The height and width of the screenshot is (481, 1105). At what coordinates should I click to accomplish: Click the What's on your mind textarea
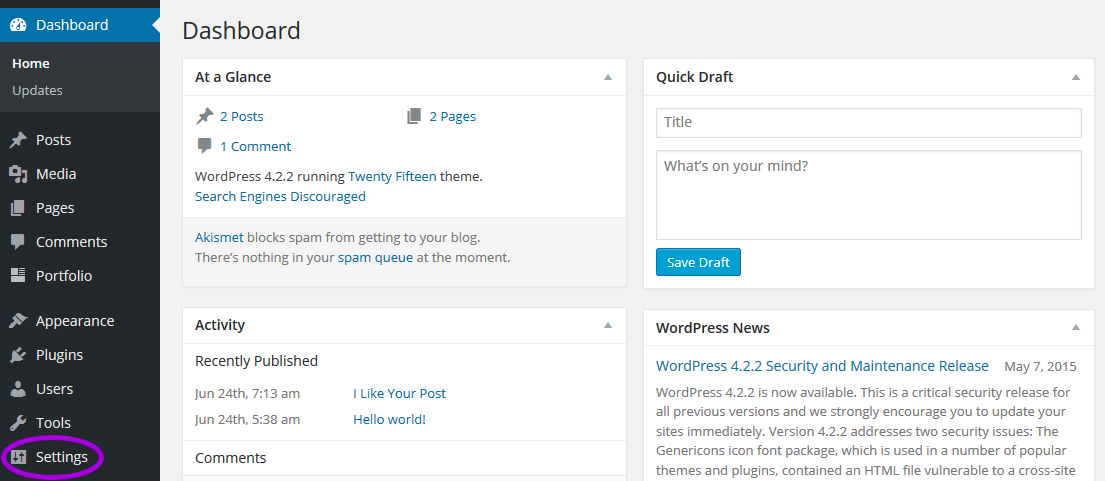pyautogui.click(x=869, y=195)
